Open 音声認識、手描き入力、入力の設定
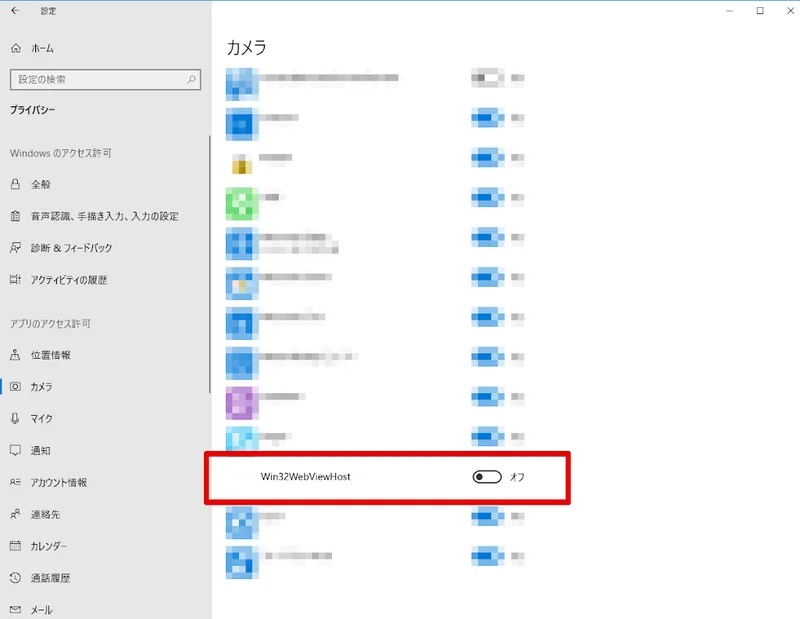This screenshot has height=619, width=800. (x=104, y=216)
